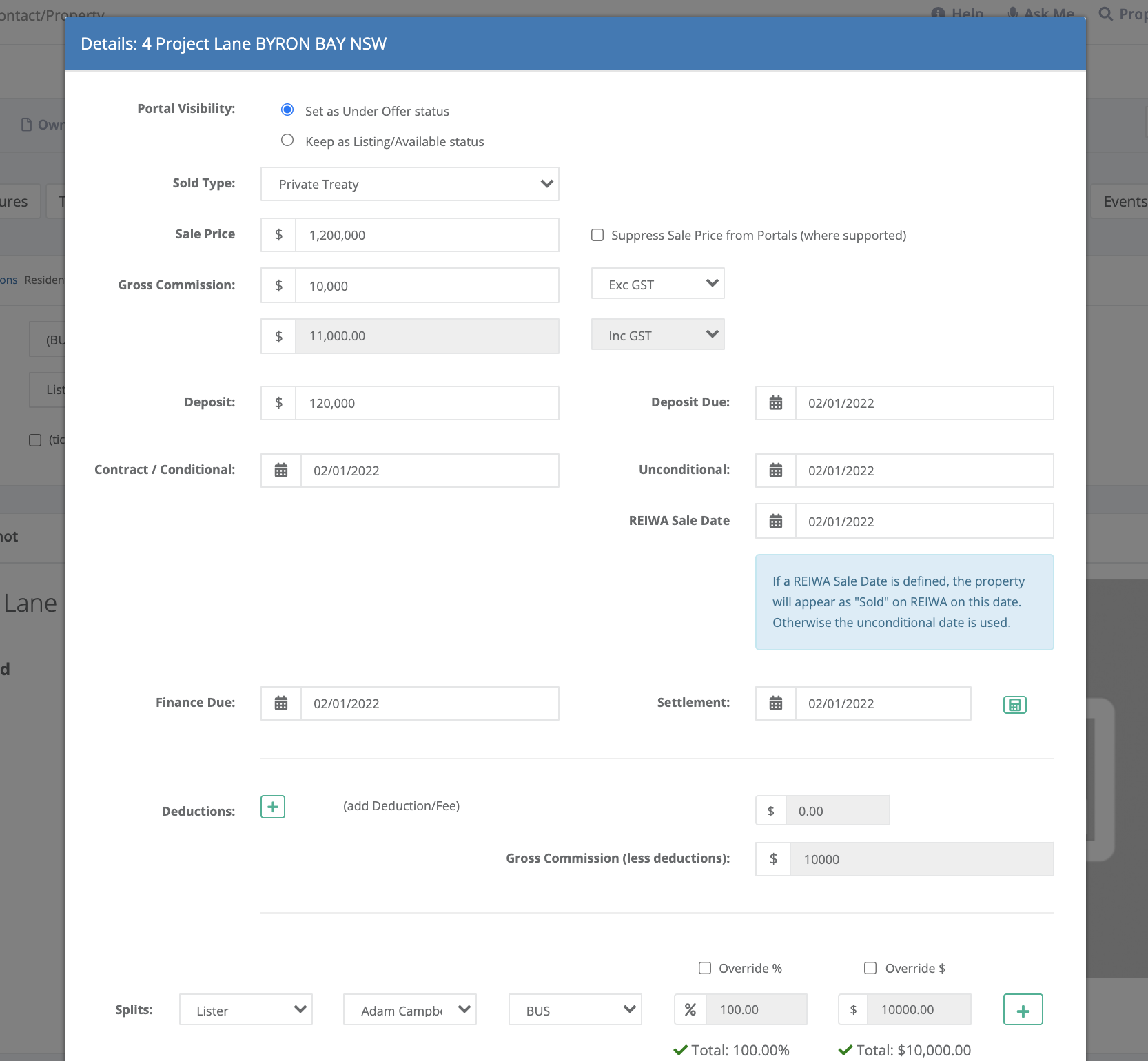Open the Exc GST dropdown

click(x=658, y=283)
